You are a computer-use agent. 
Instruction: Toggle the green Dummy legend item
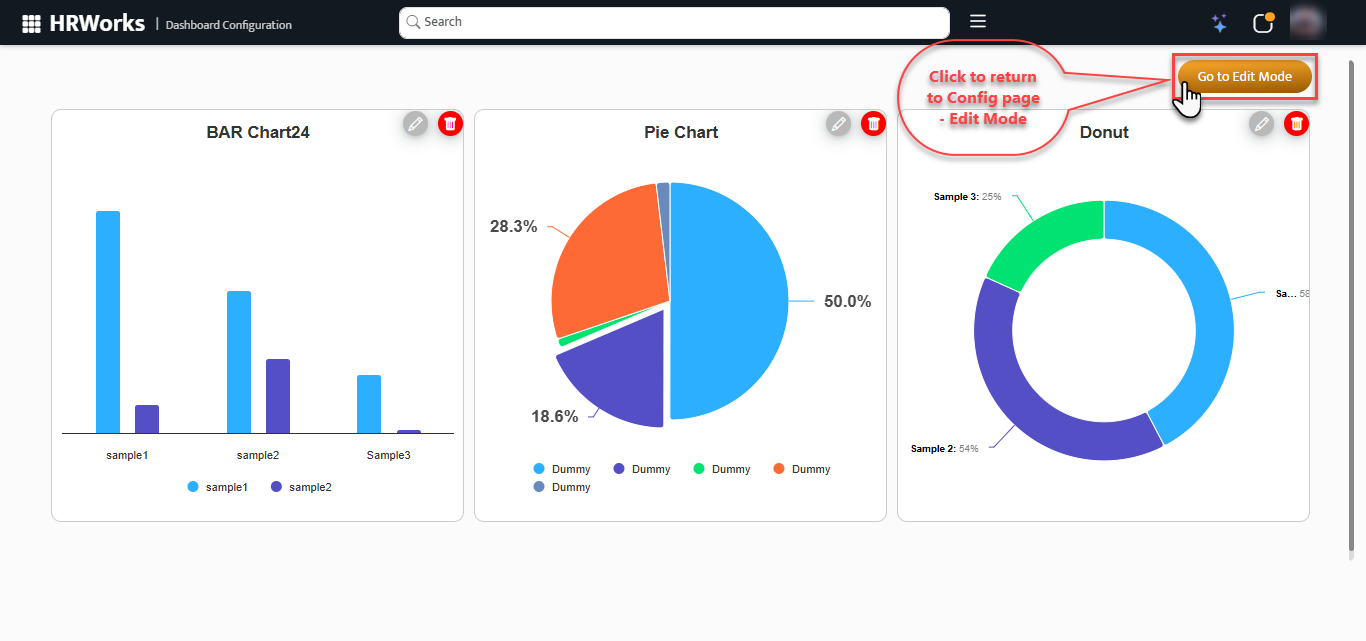[721, 469]
